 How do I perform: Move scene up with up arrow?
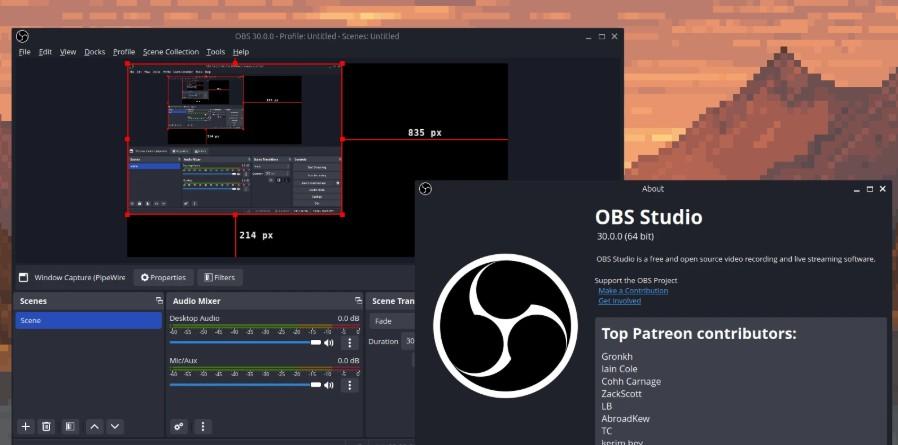[94, 426]
